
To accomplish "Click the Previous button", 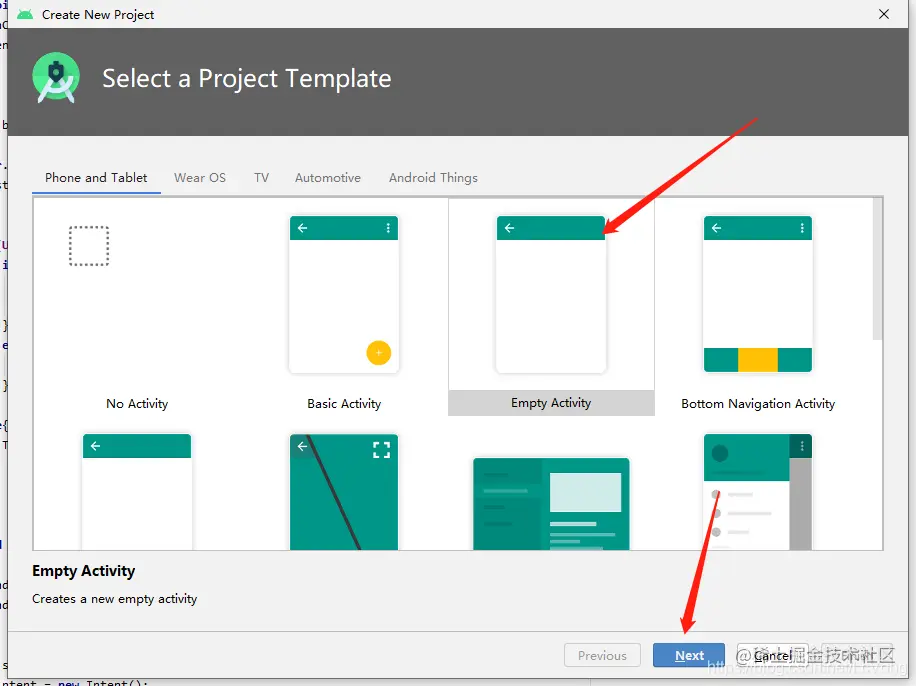I will tap(602, 656).
